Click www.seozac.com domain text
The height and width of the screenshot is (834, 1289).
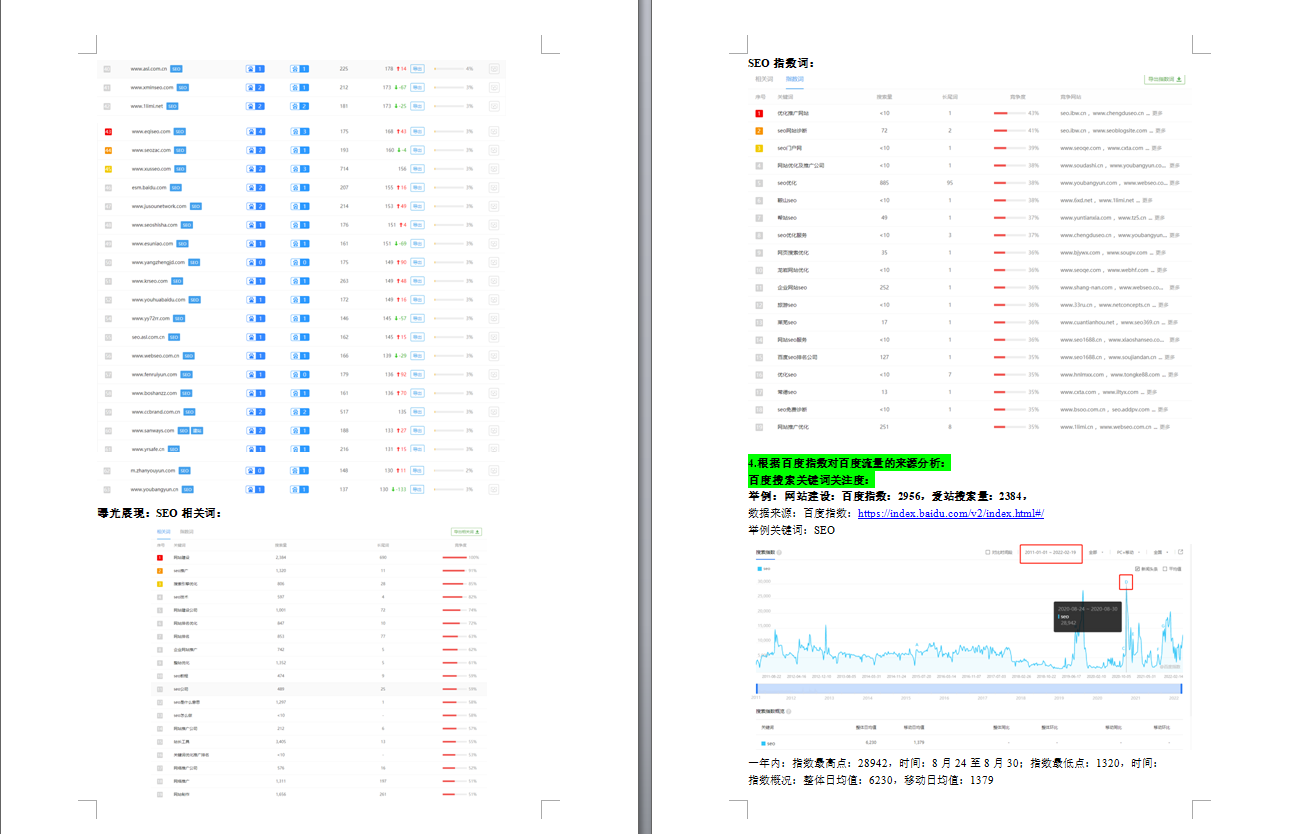click(151, 150)
